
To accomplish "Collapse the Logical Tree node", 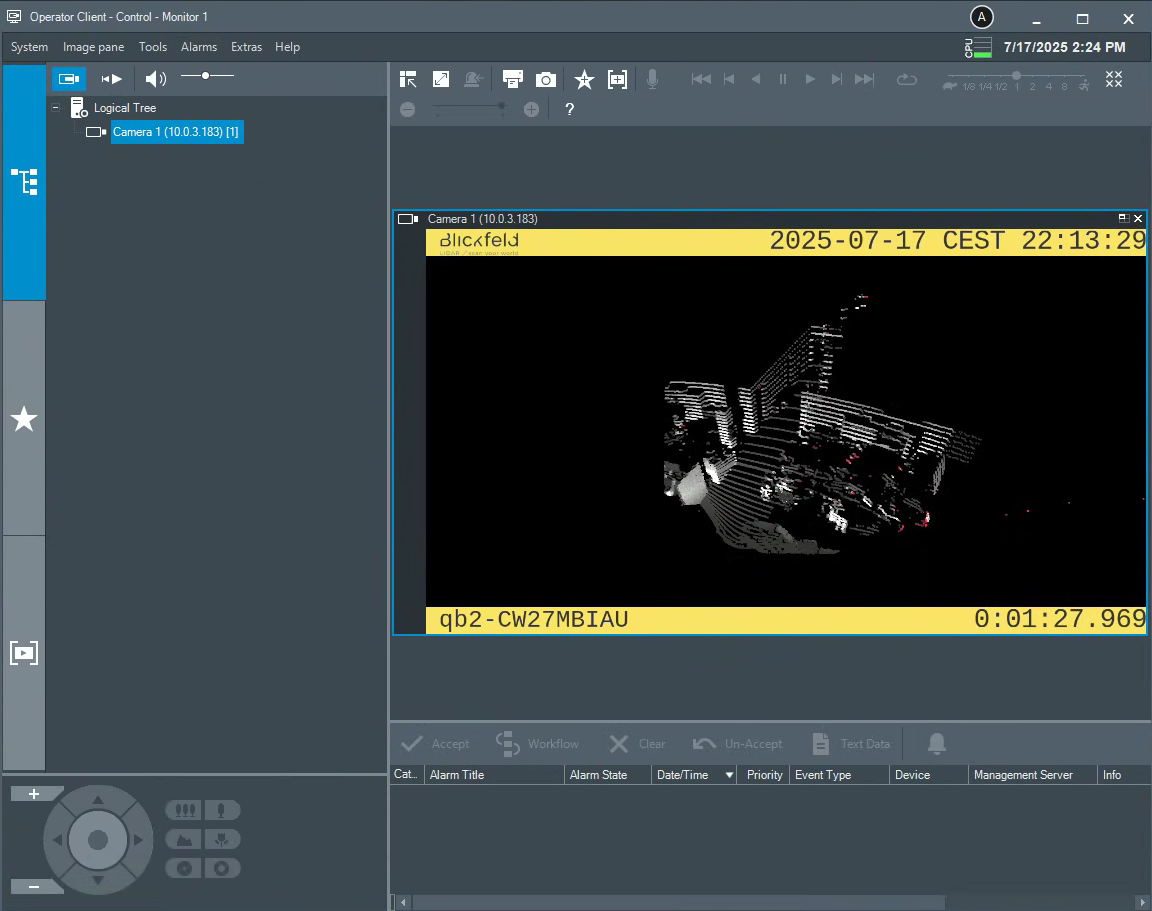I will [x=56, y=108].
